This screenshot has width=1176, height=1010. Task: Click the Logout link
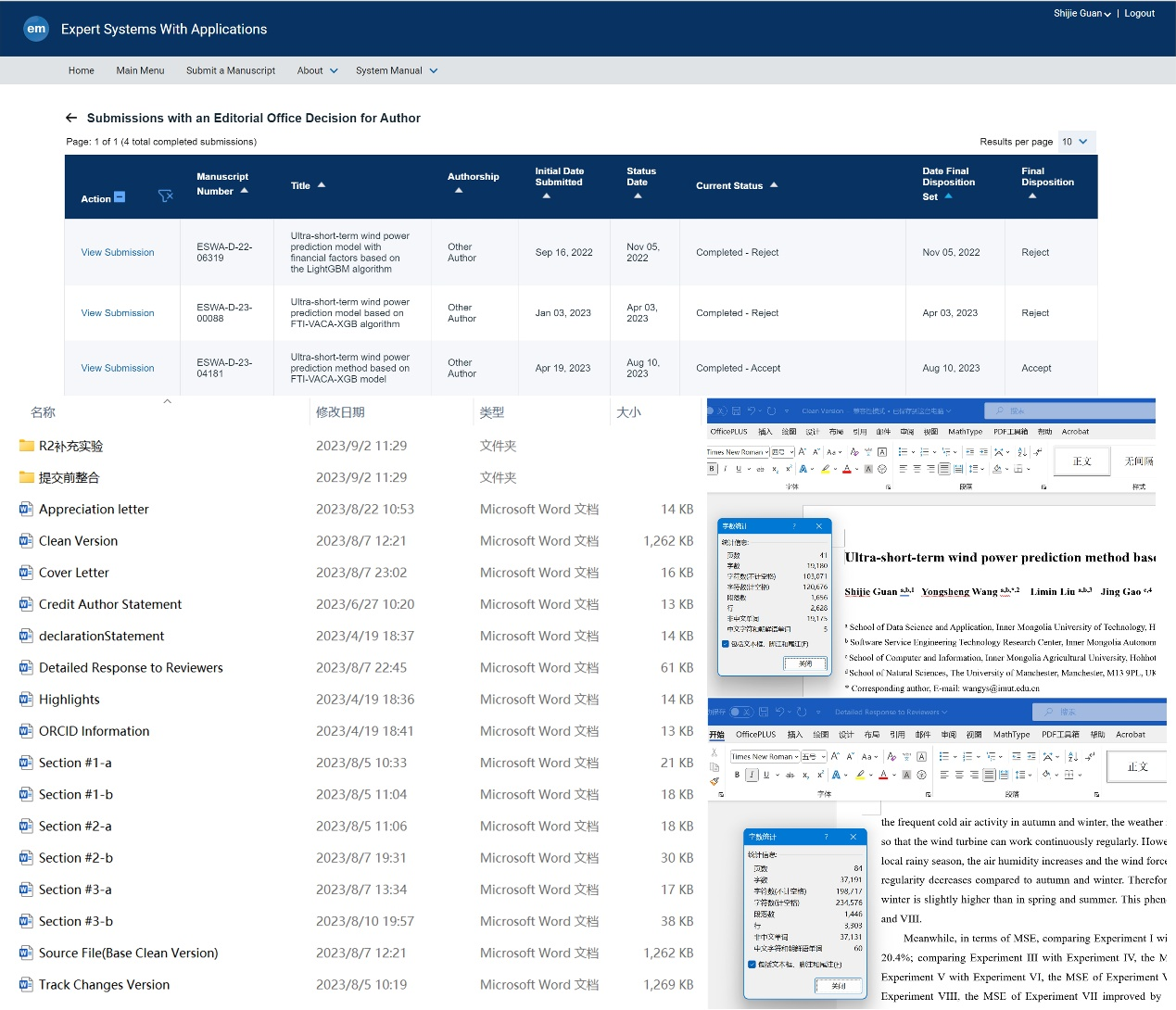click(x=1139, y=13)
